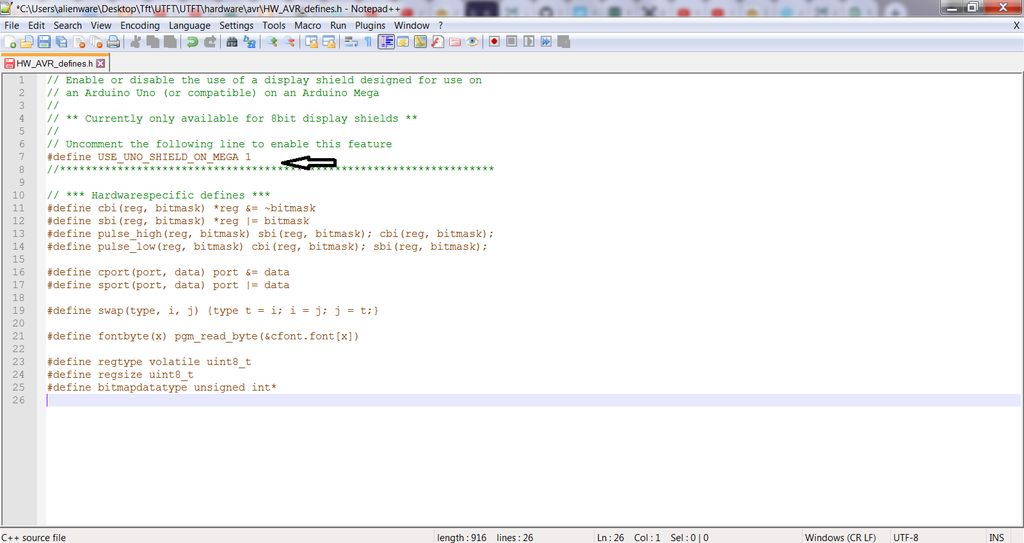Open the Window menu
1024x543 pixels.
point(411,25)
